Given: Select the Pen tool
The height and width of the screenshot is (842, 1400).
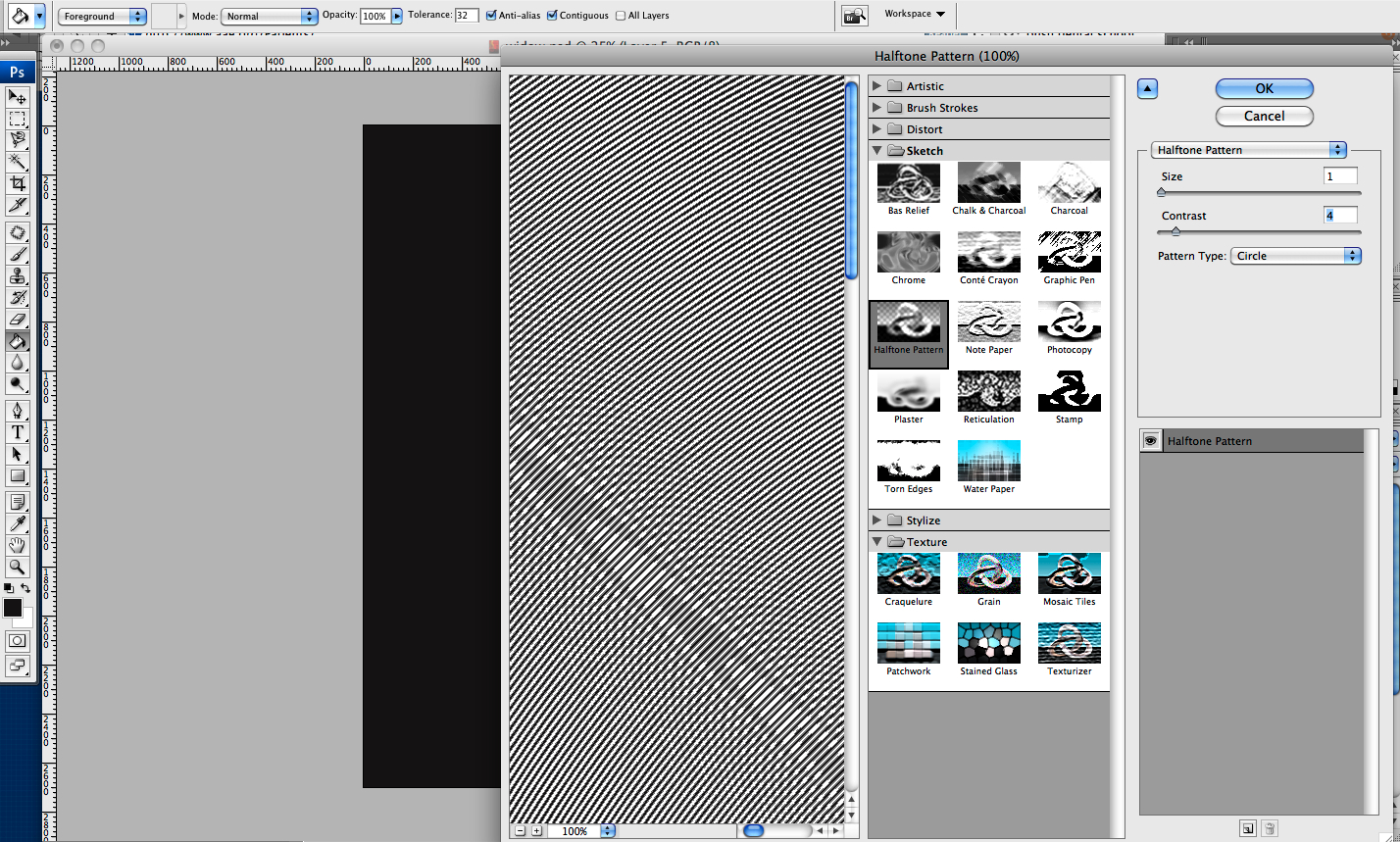Looking at the screenshot, I should coord(18,411).
